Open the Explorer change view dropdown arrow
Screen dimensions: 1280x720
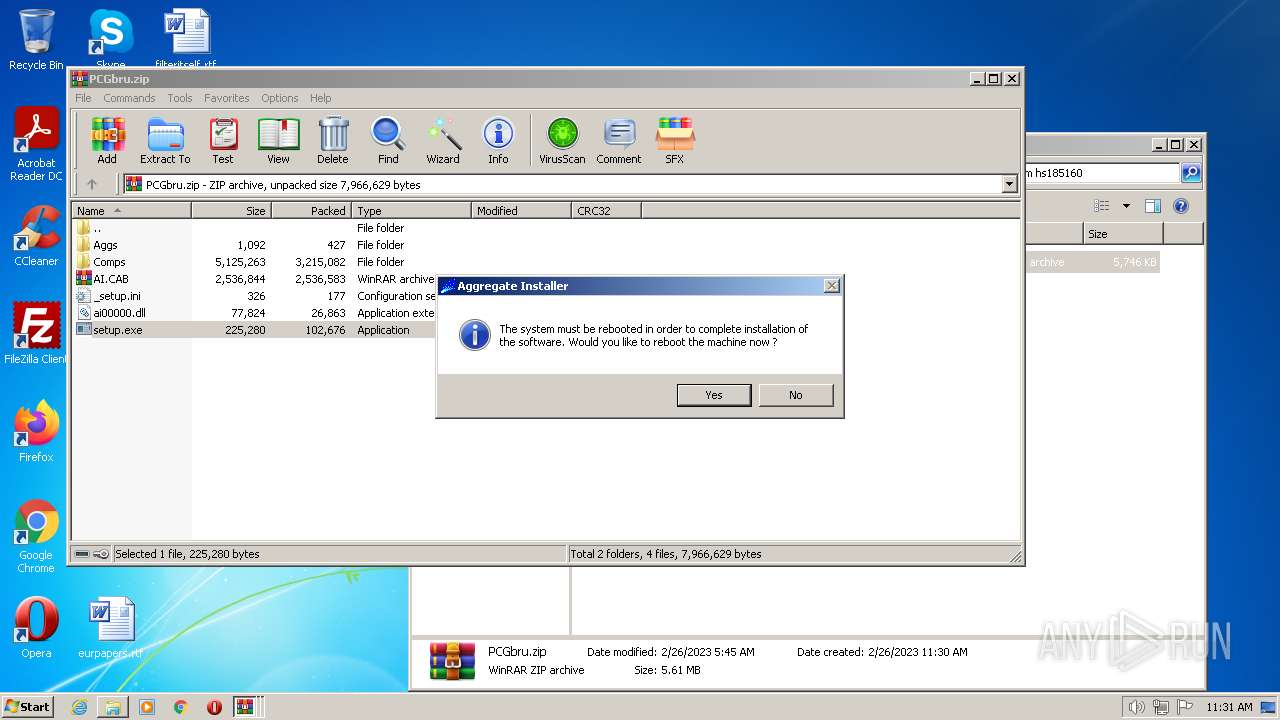pos(1126,206)
